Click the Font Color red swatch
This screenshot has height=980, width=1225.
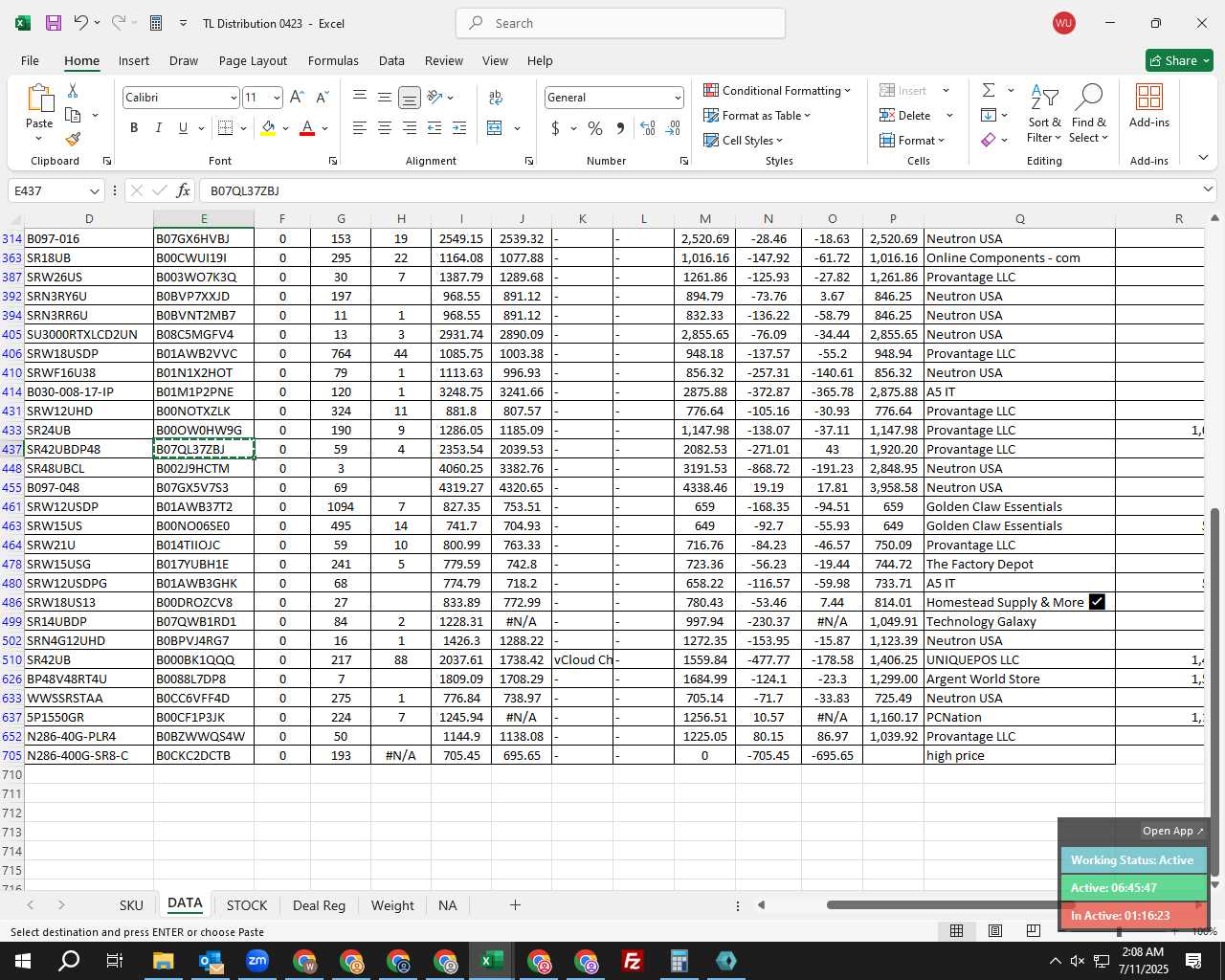click(307, 127)
